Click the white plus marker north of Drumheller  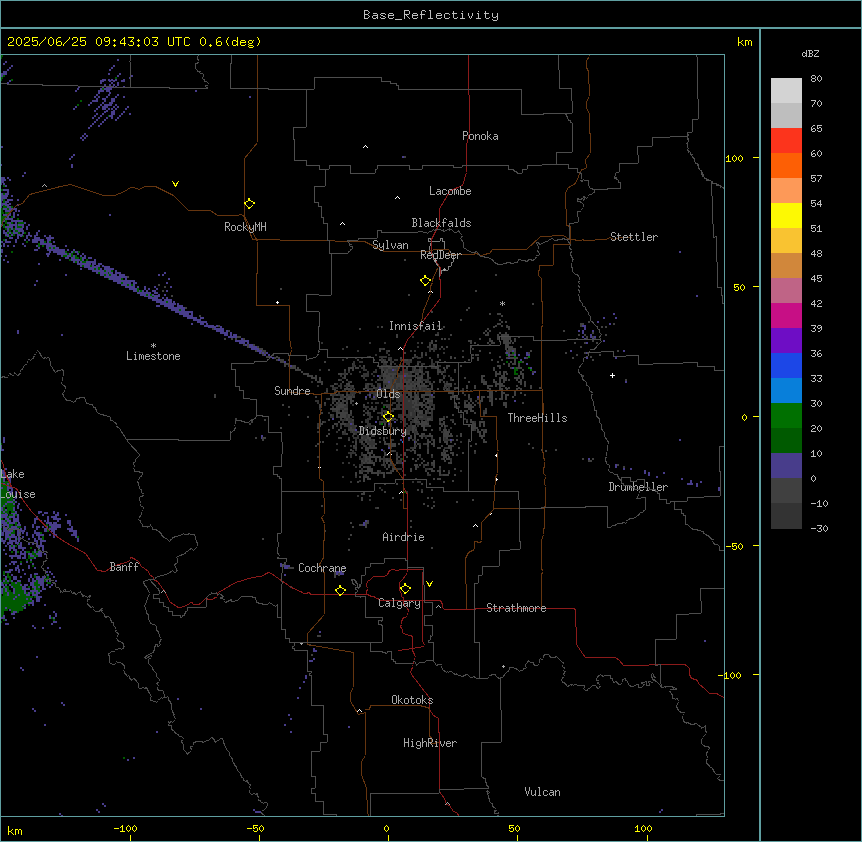612,375
